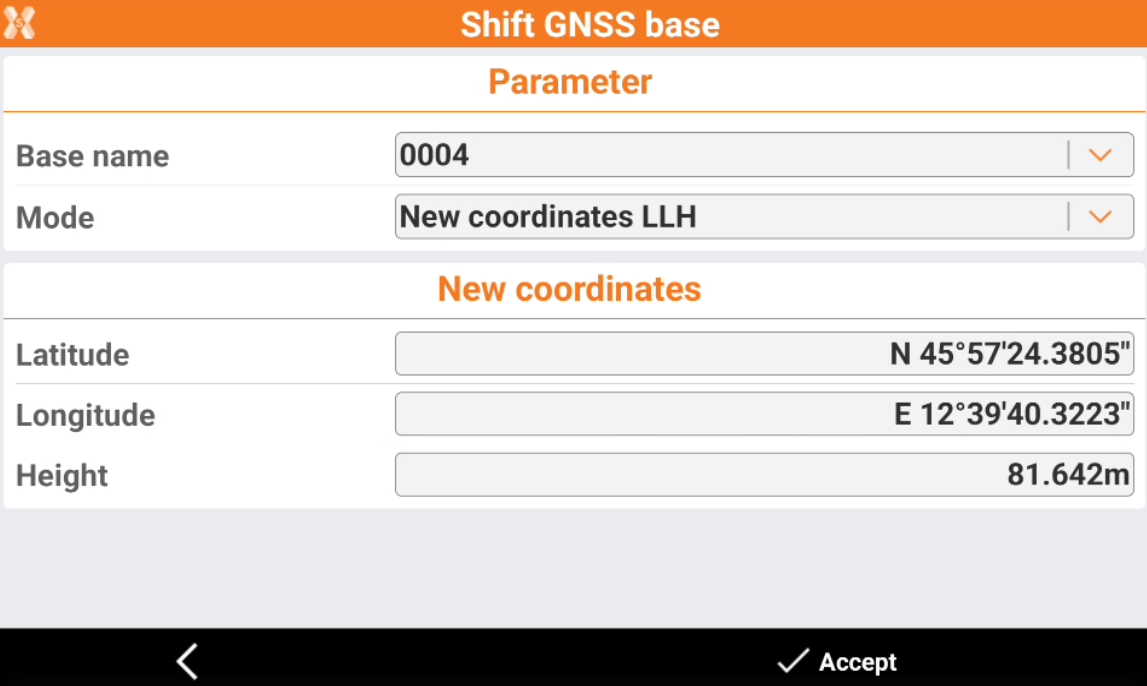Click the Accept checkmark icon
1147x686 pixels.
[x=793, y=661]
